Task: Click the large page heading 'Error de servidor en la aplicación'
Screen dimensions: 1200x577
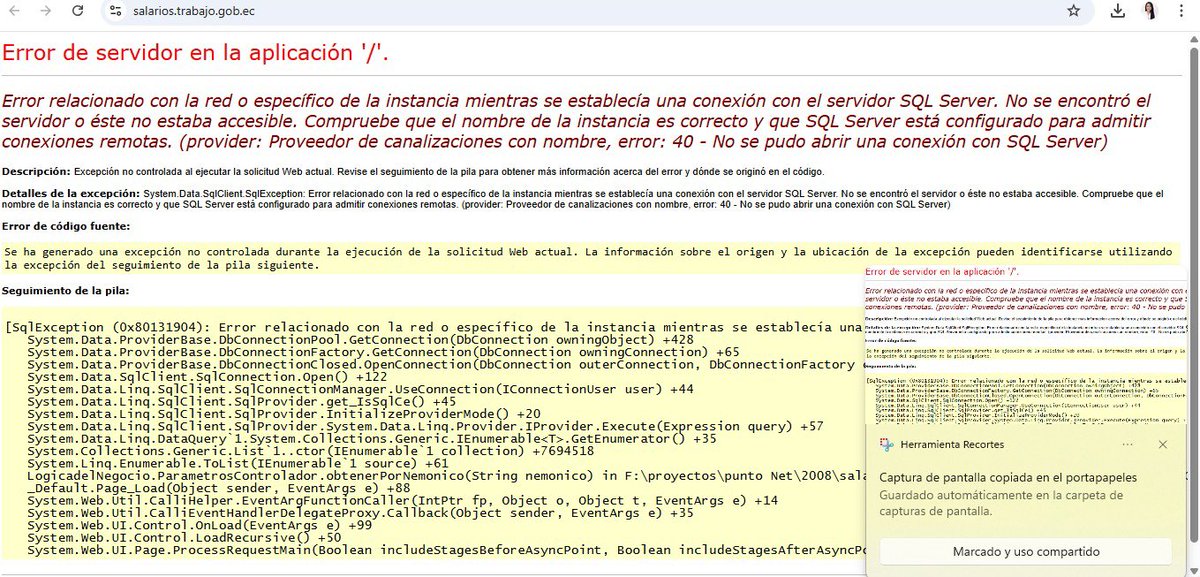Action: click(196, 52)
